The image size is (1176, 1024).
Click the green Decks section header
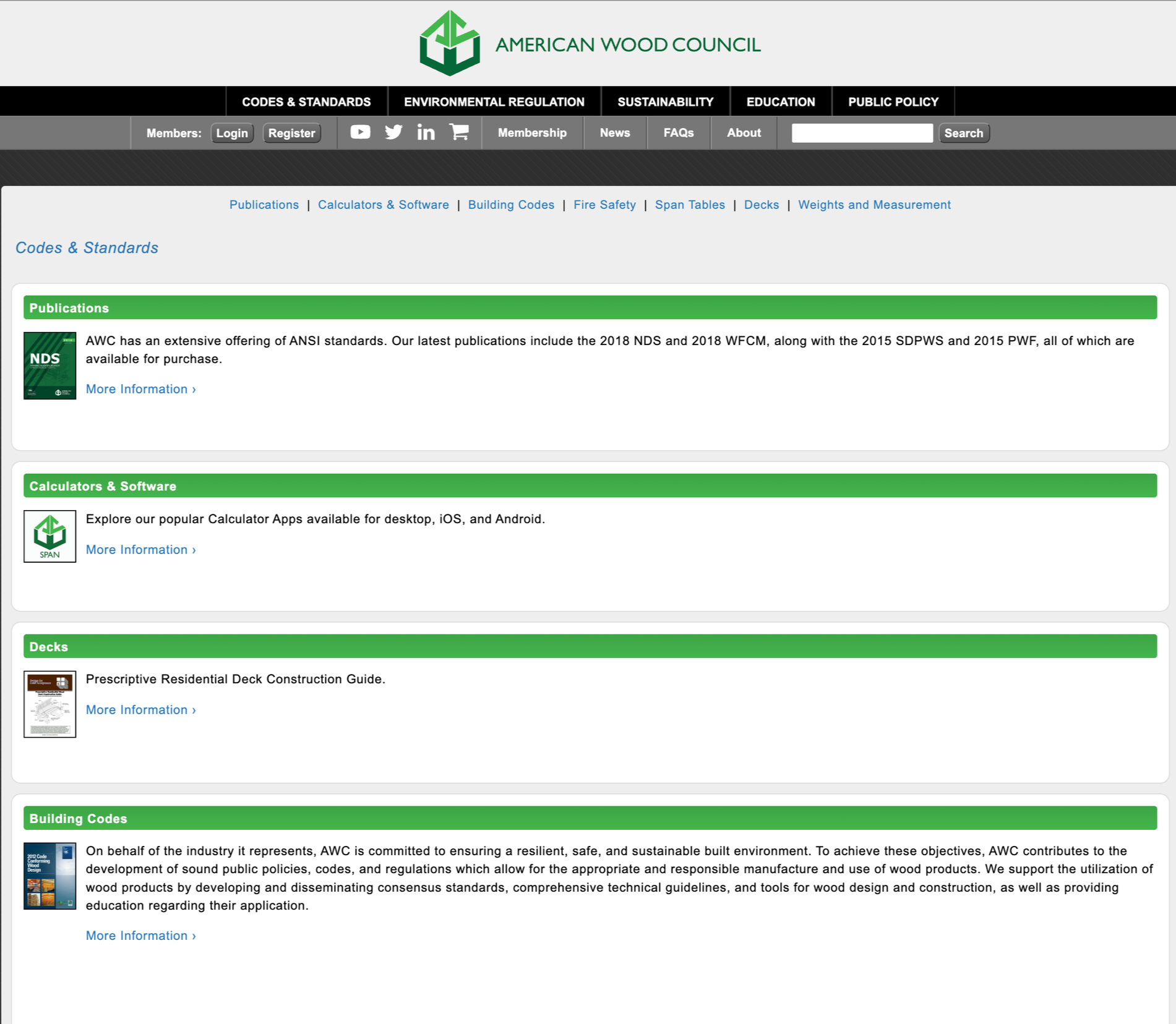(x=590, y=646)
